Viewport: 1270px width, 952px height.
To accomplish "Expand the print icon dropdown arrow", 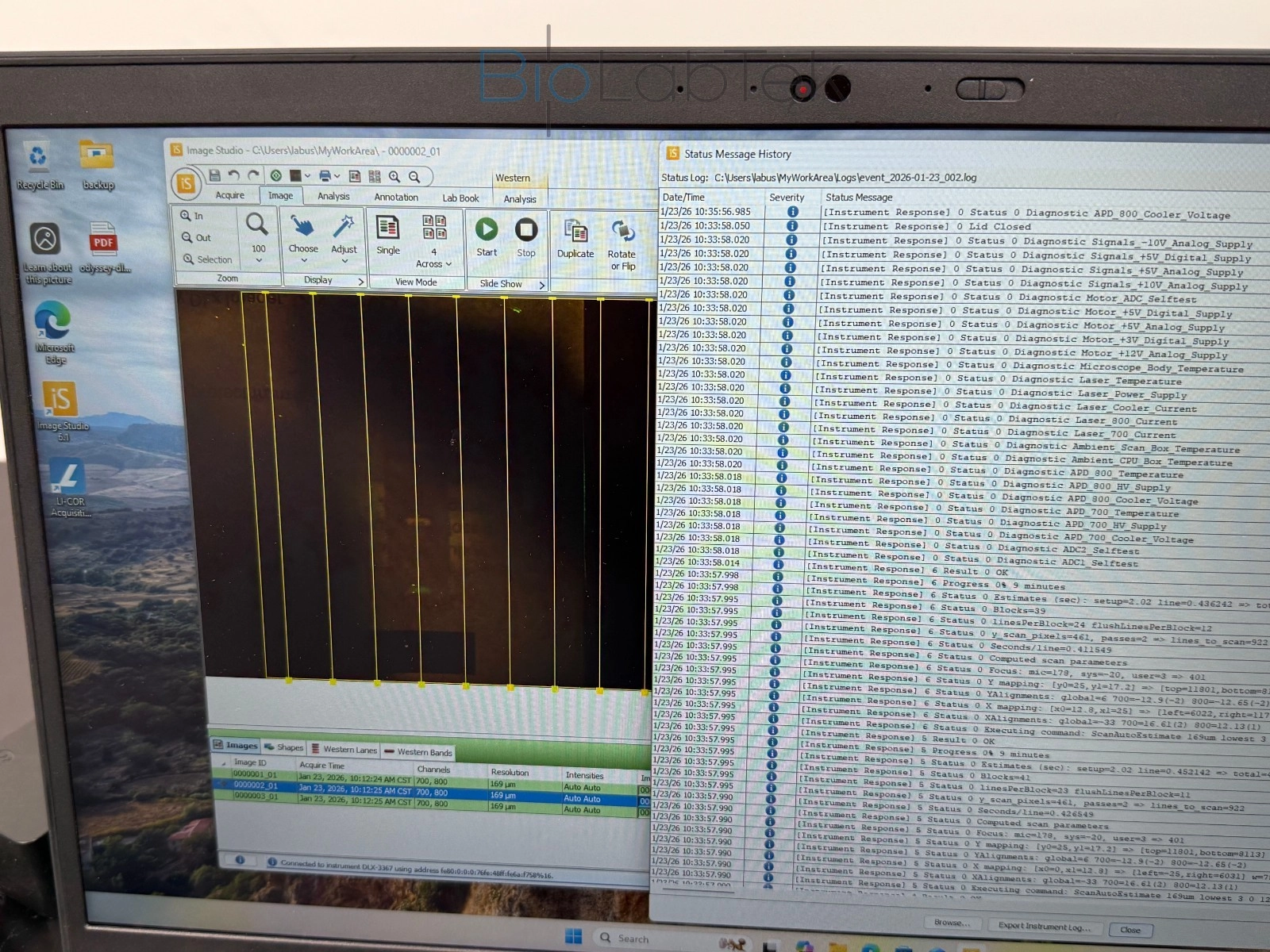I will 337,176.
